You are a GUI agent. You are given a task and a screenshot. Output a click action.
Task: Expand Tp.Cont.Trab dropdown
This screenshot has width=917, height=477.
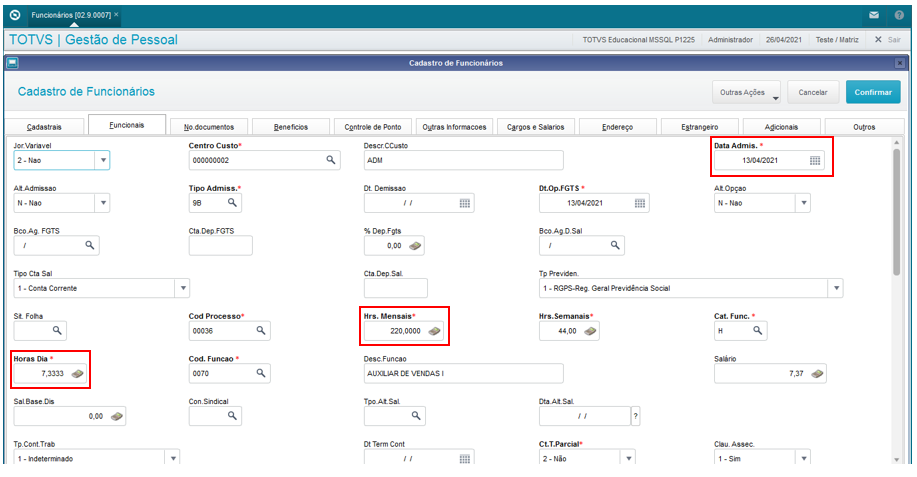tap(173, 459)
